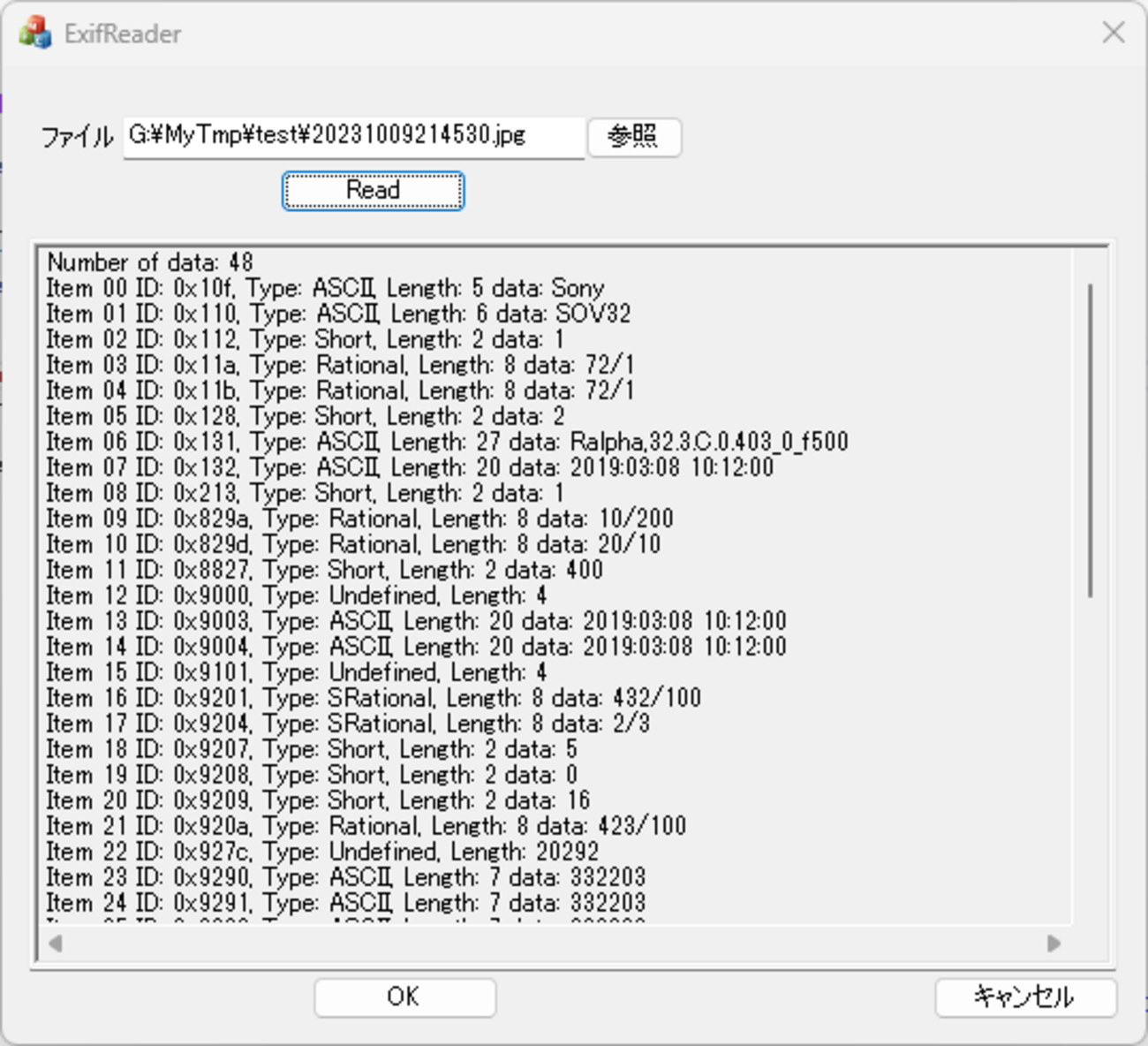Select Item 15 line with ID 0x9101

click(297, 672)
